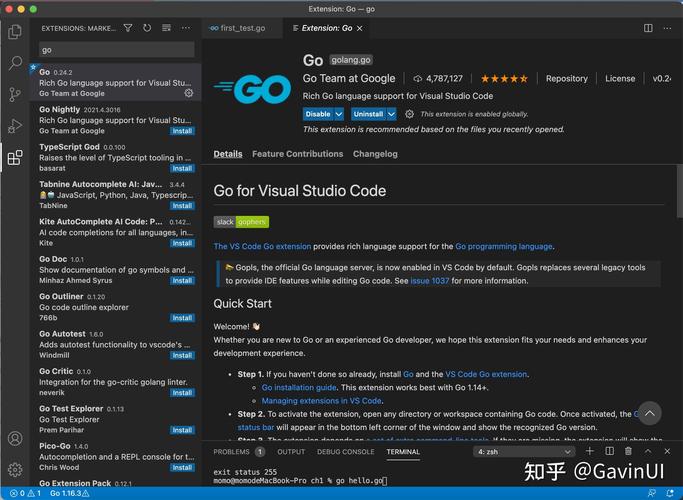Open the terminal selector '4: zsh' dropdown
Viewport: 683px width, 500px height.
(524, 452)
